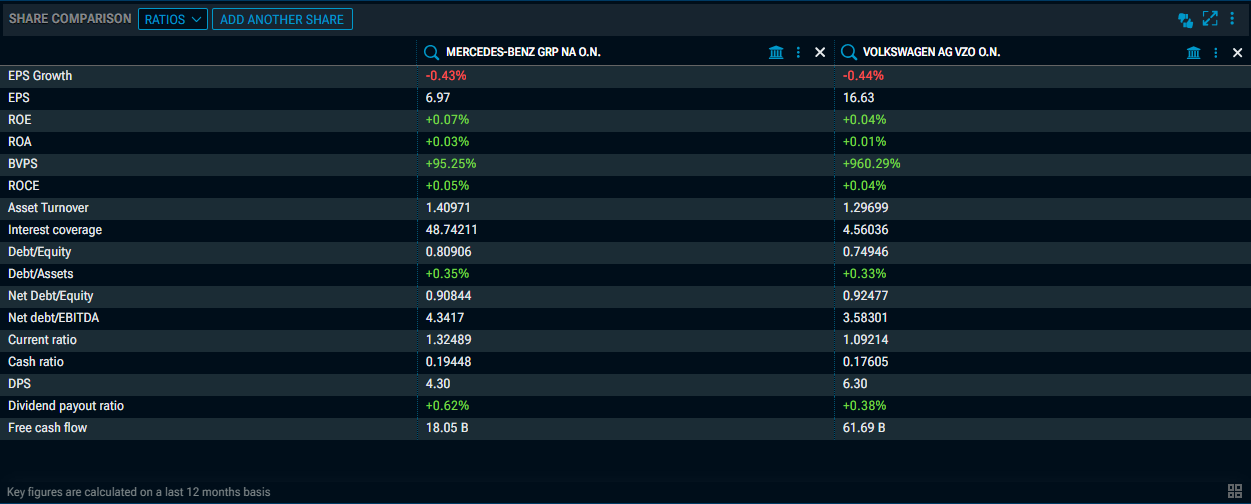
Task: Open the Share Comparison panel options menu
Action: point(1232,19)
